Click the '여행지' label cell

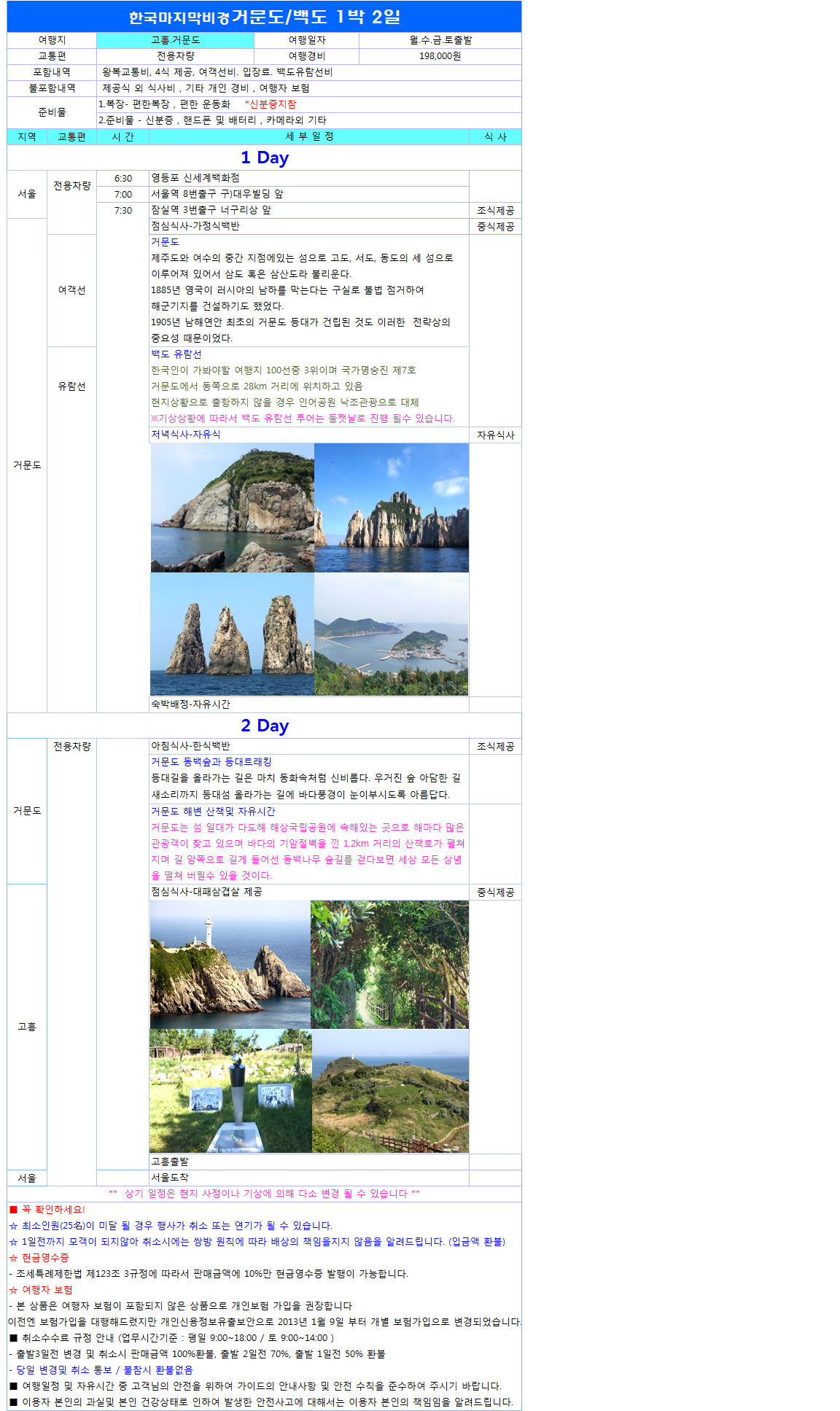click(52, 40)
